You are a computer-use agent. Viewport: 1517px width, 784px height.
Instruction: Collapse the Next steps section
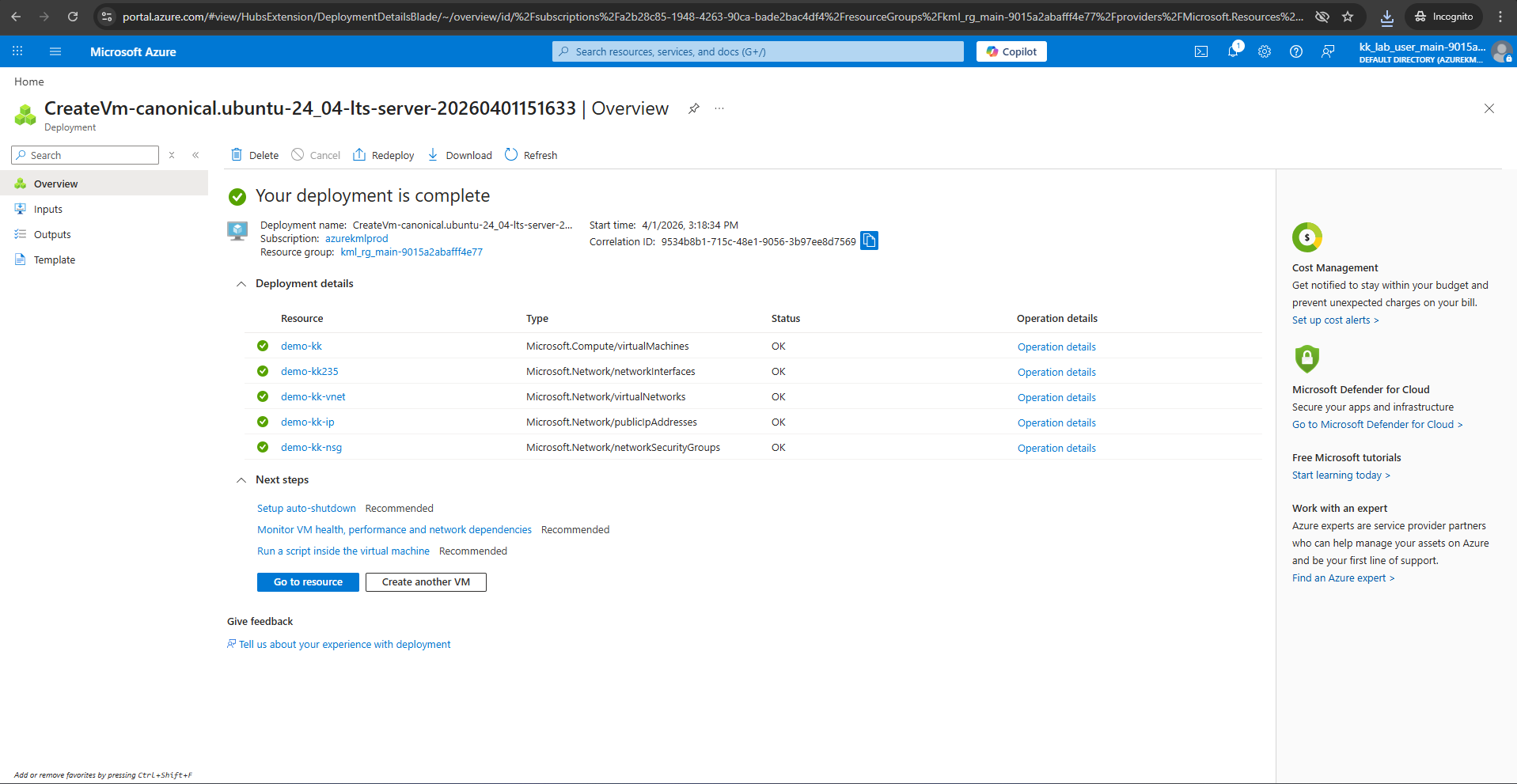point(241,480)
